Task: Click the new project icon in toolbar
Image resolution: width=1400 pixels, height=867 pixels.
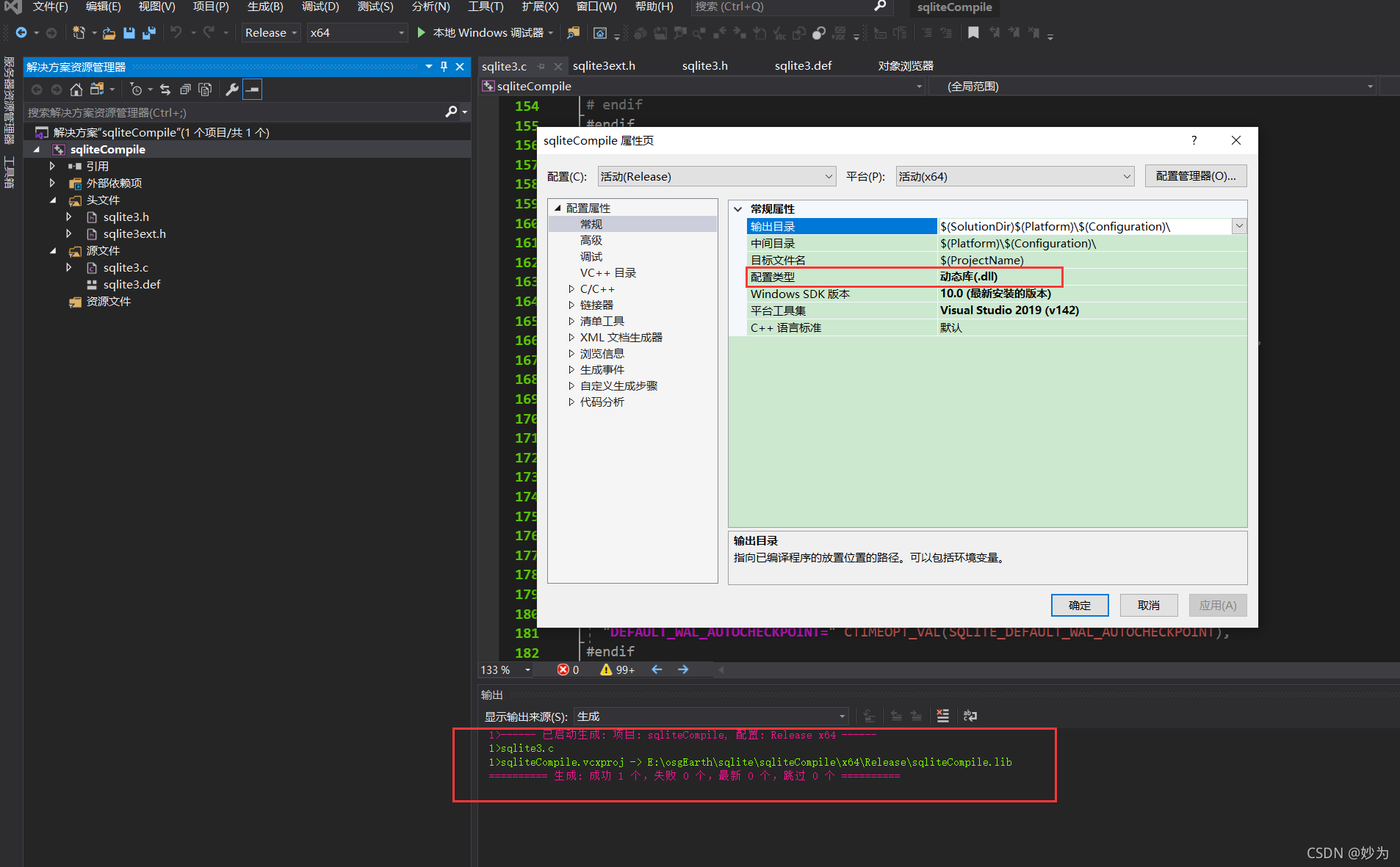Action: tap(79, 32)
